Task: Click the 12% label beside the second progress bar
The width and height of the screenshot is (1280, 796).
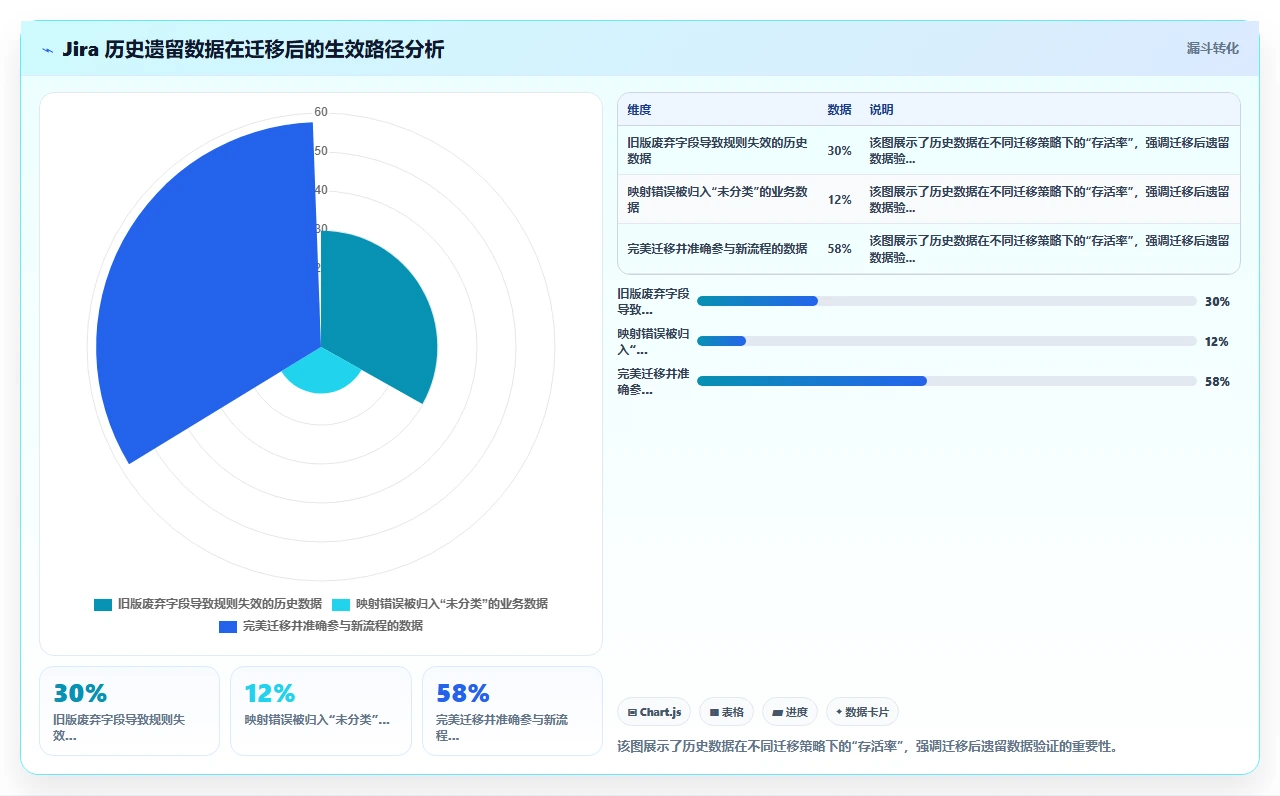Action: pos(1217,341)
